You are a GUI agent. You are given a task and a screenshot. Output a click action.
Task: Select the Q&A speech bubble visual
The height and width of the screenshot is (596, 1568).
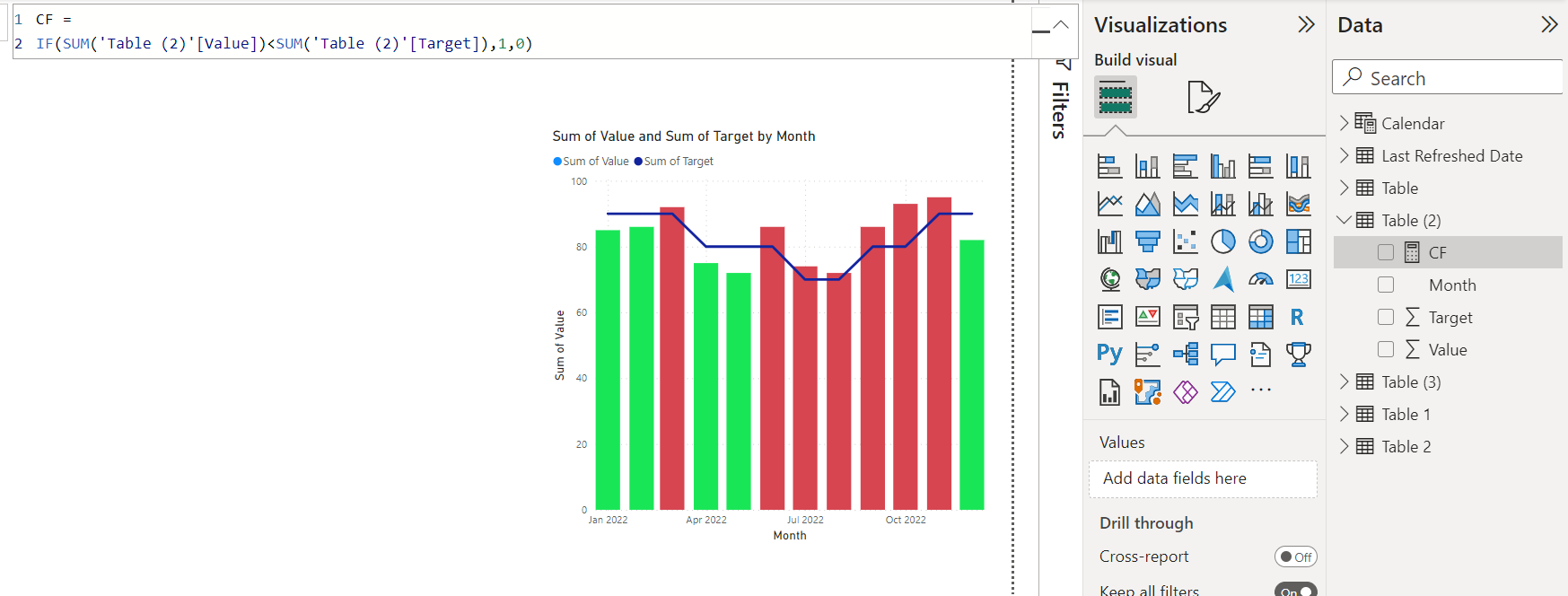click(x=1223, y=355)
